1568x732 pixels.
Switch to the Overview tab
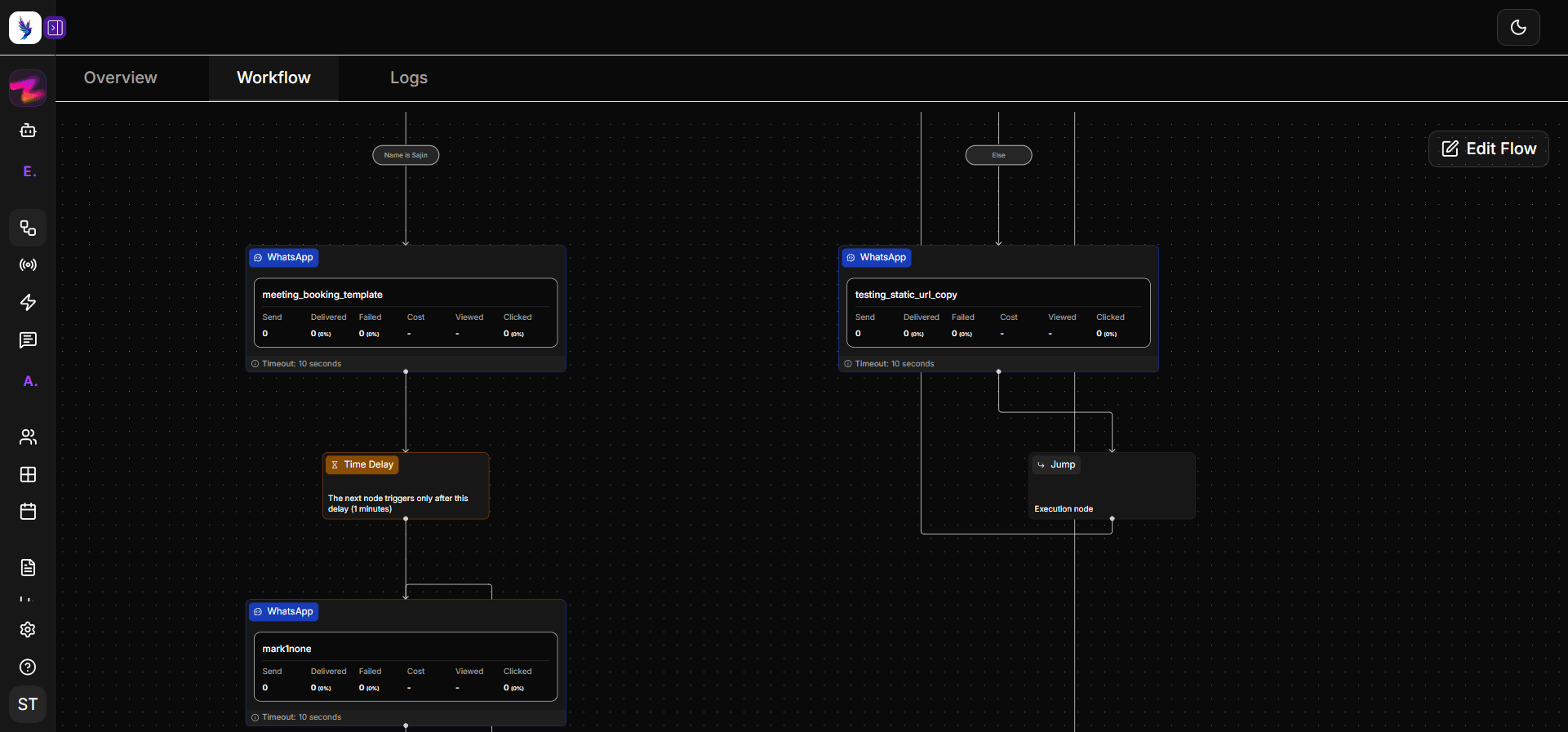(x=121, y=78)
